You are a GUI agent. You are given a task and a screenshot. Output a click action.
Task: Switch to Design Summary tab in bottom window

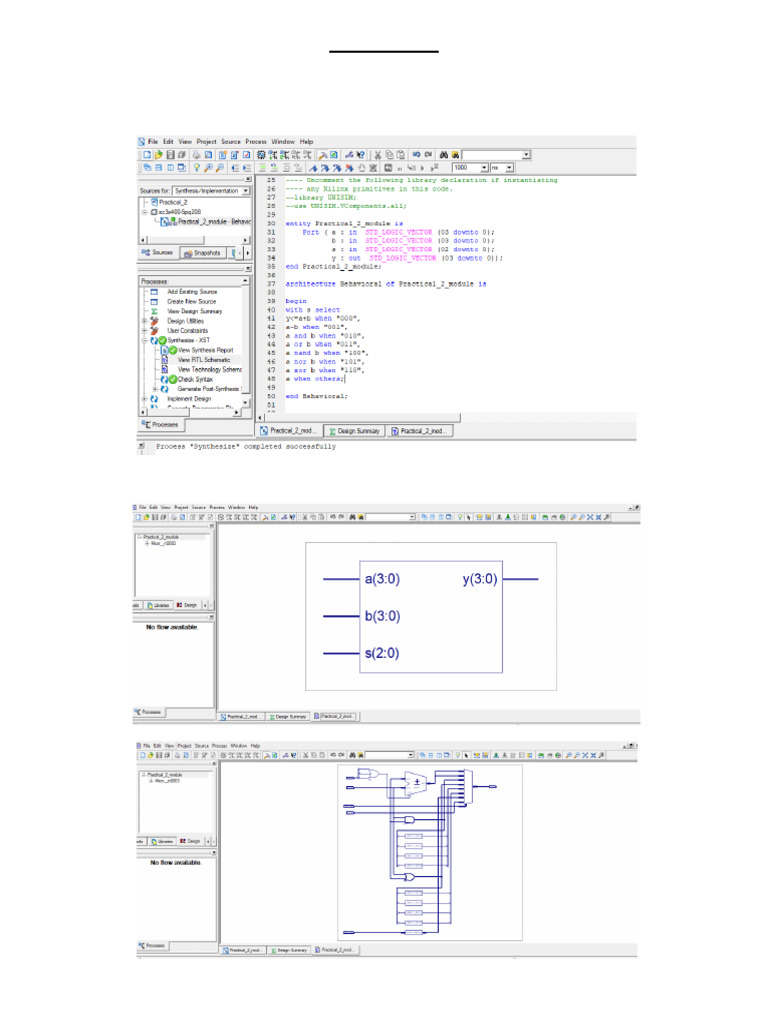289,950
